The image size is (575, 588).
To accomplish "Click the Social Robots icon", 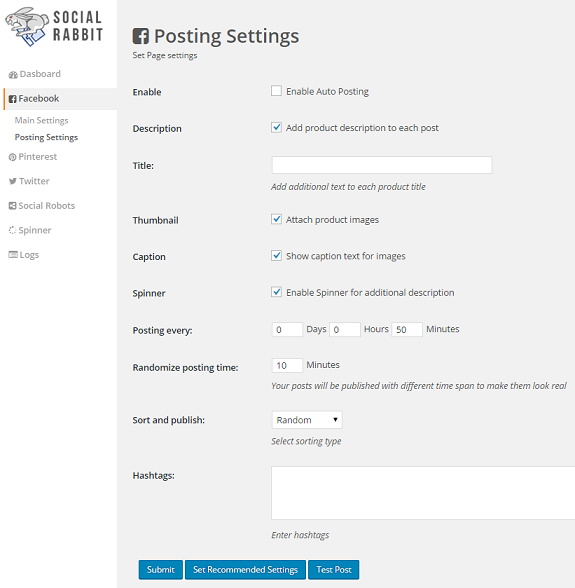I will point(12,206).
